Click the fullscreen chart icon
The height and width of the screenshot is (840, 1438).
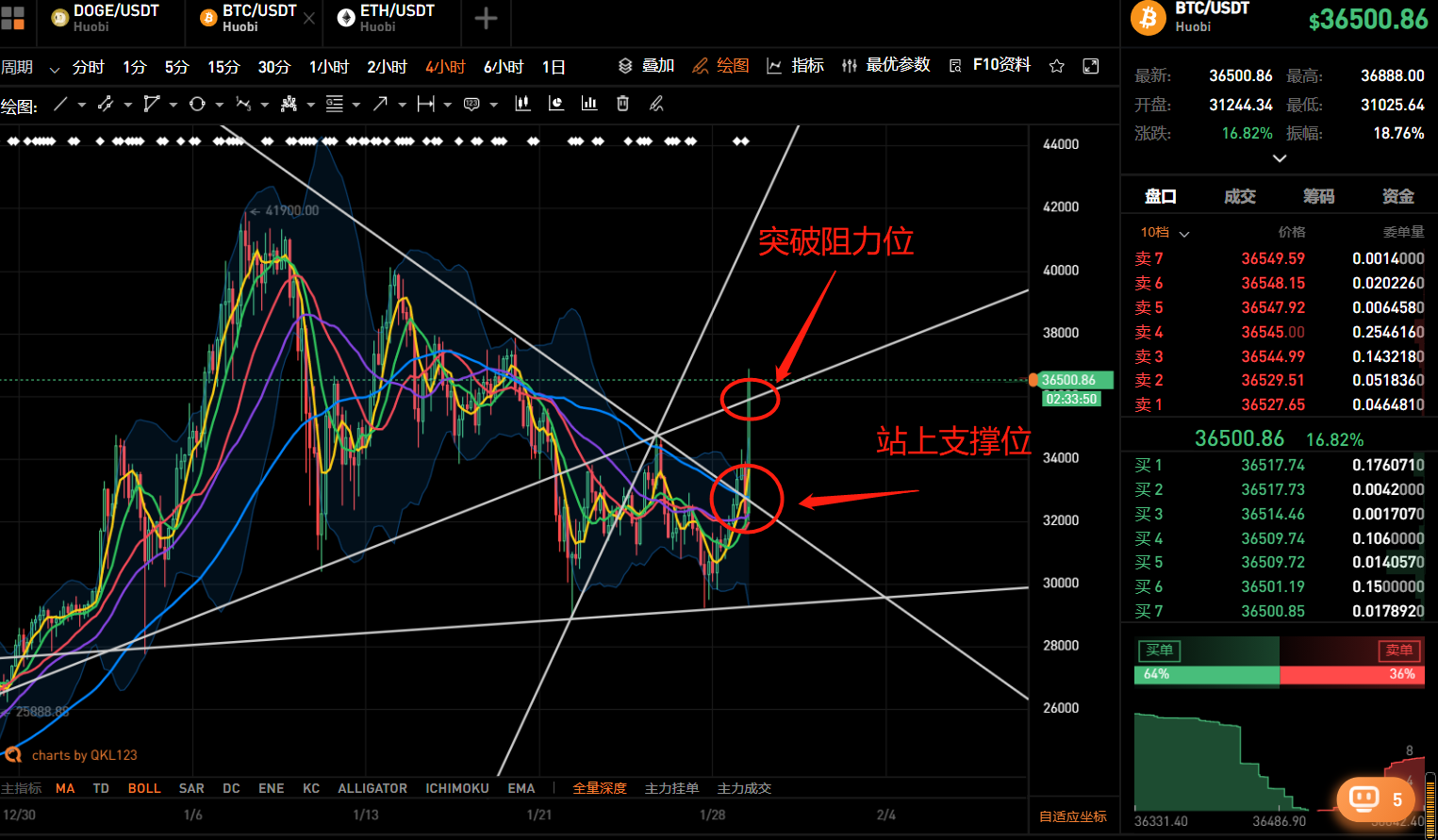[1090, 66]
